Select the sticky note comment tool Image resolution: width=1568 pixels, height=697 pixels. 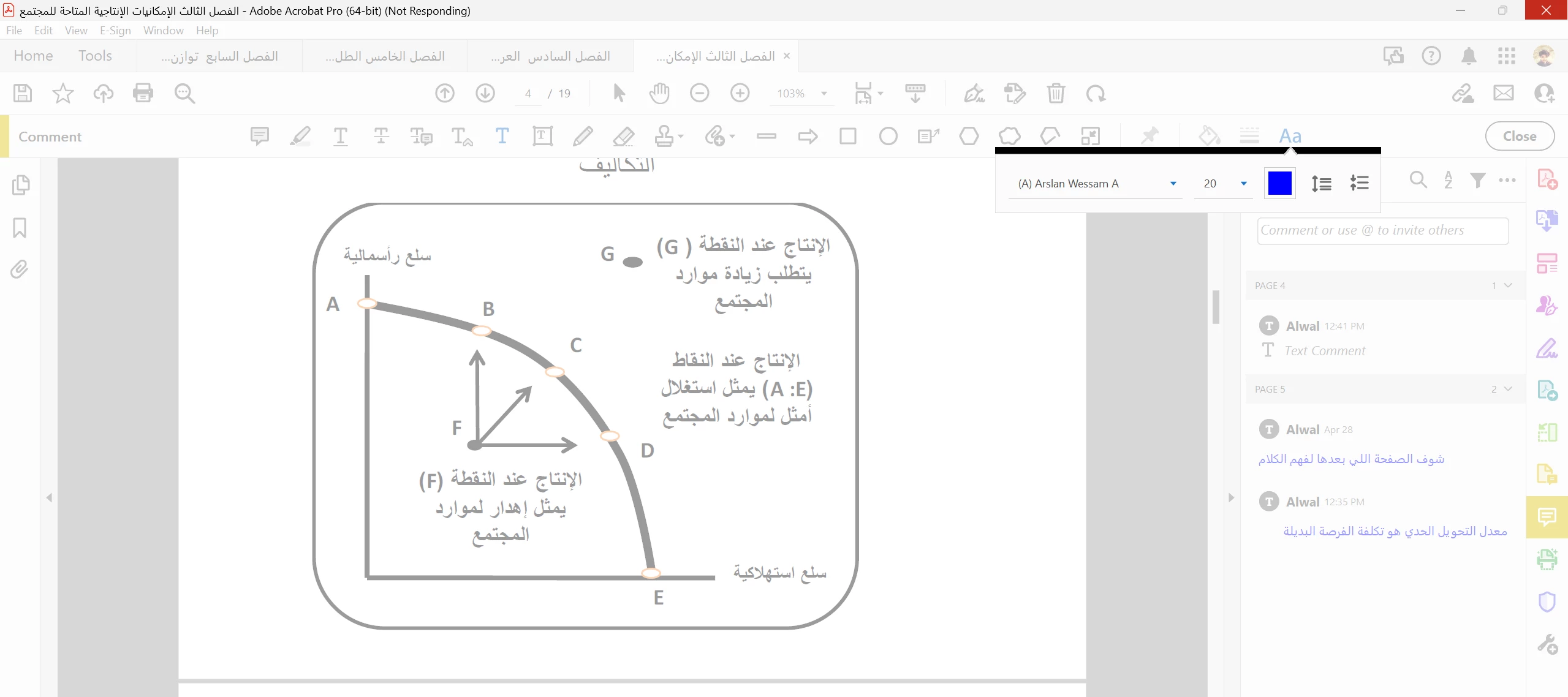(259, 136)
